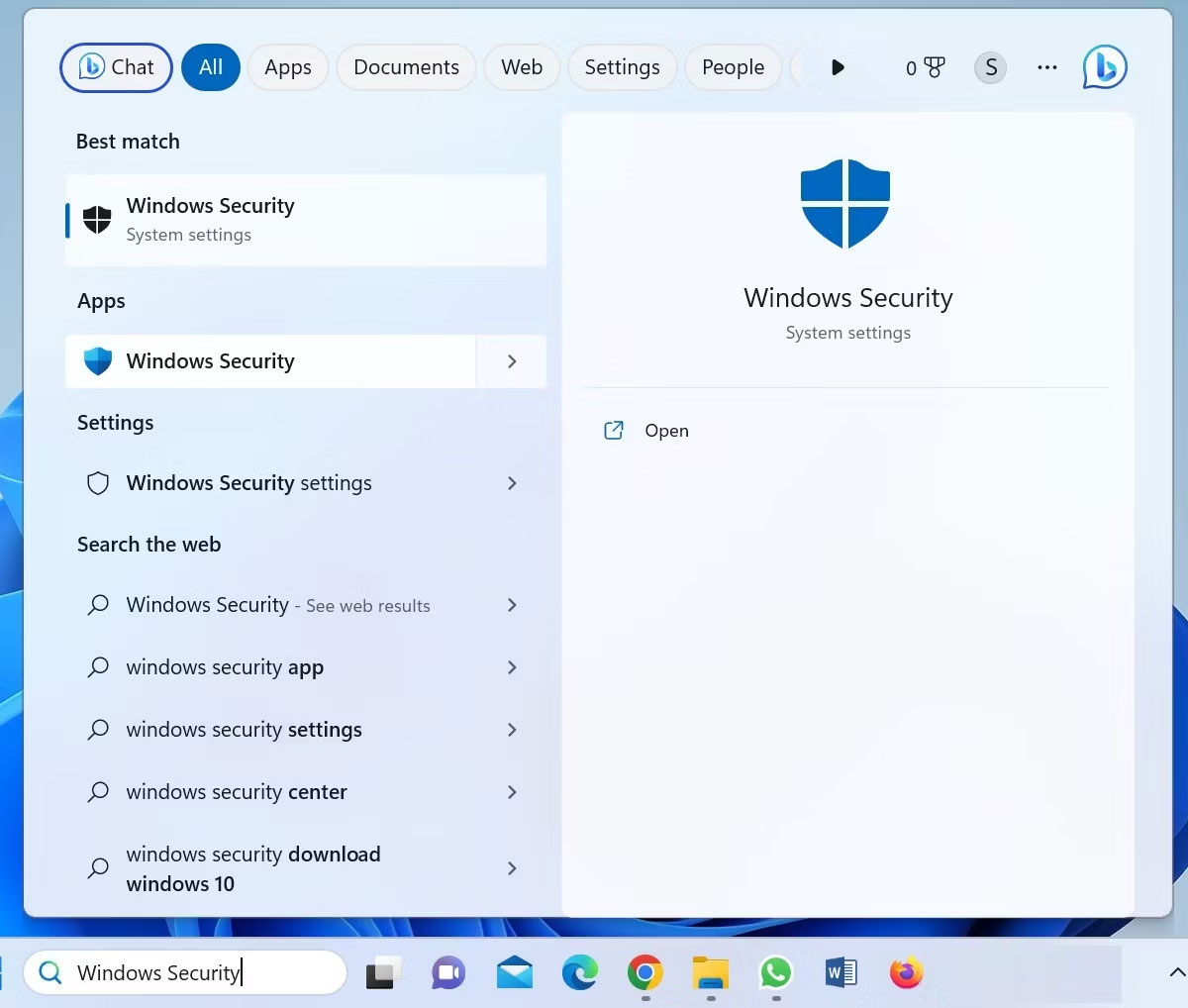
Task: Open Microsoft Word from taskbar
Action: tap(841, 973)
